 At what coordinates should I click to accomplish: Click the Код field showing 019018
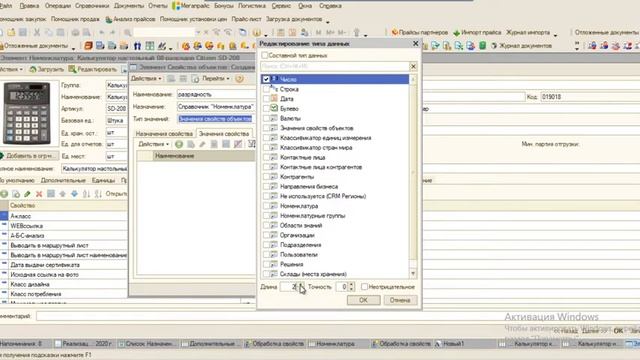coord(589,97)
